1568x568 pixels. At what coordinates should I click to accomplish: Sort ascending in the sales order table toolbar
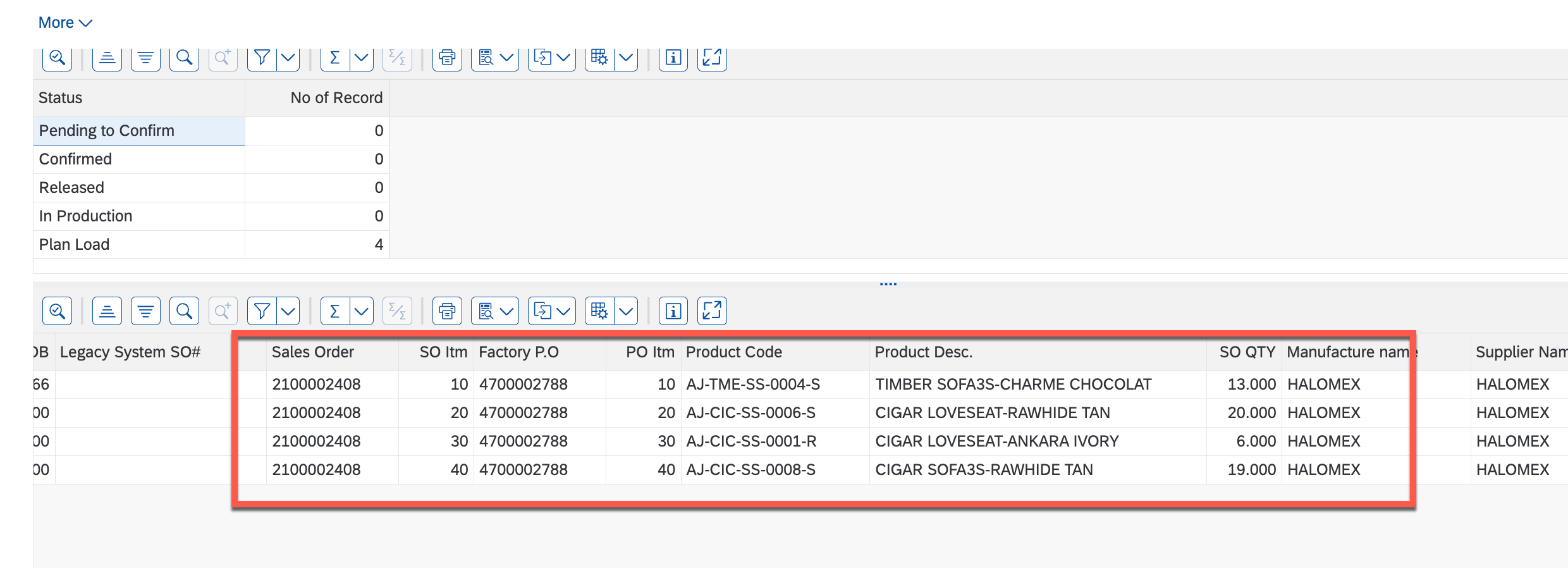pos(107,311)
